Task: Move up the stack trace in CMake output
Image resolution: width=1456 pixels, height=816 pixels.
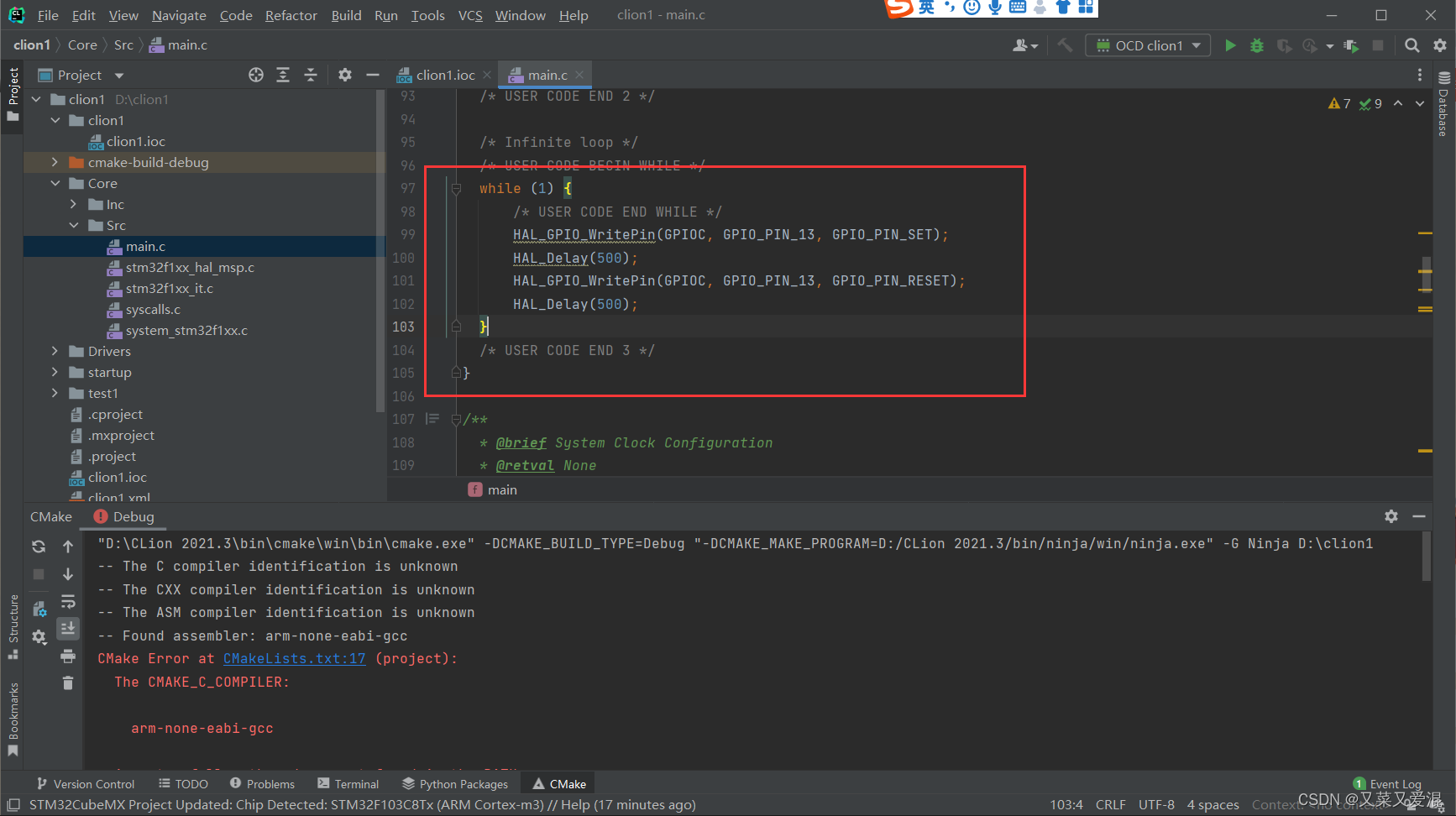Action: coord(68,547)
